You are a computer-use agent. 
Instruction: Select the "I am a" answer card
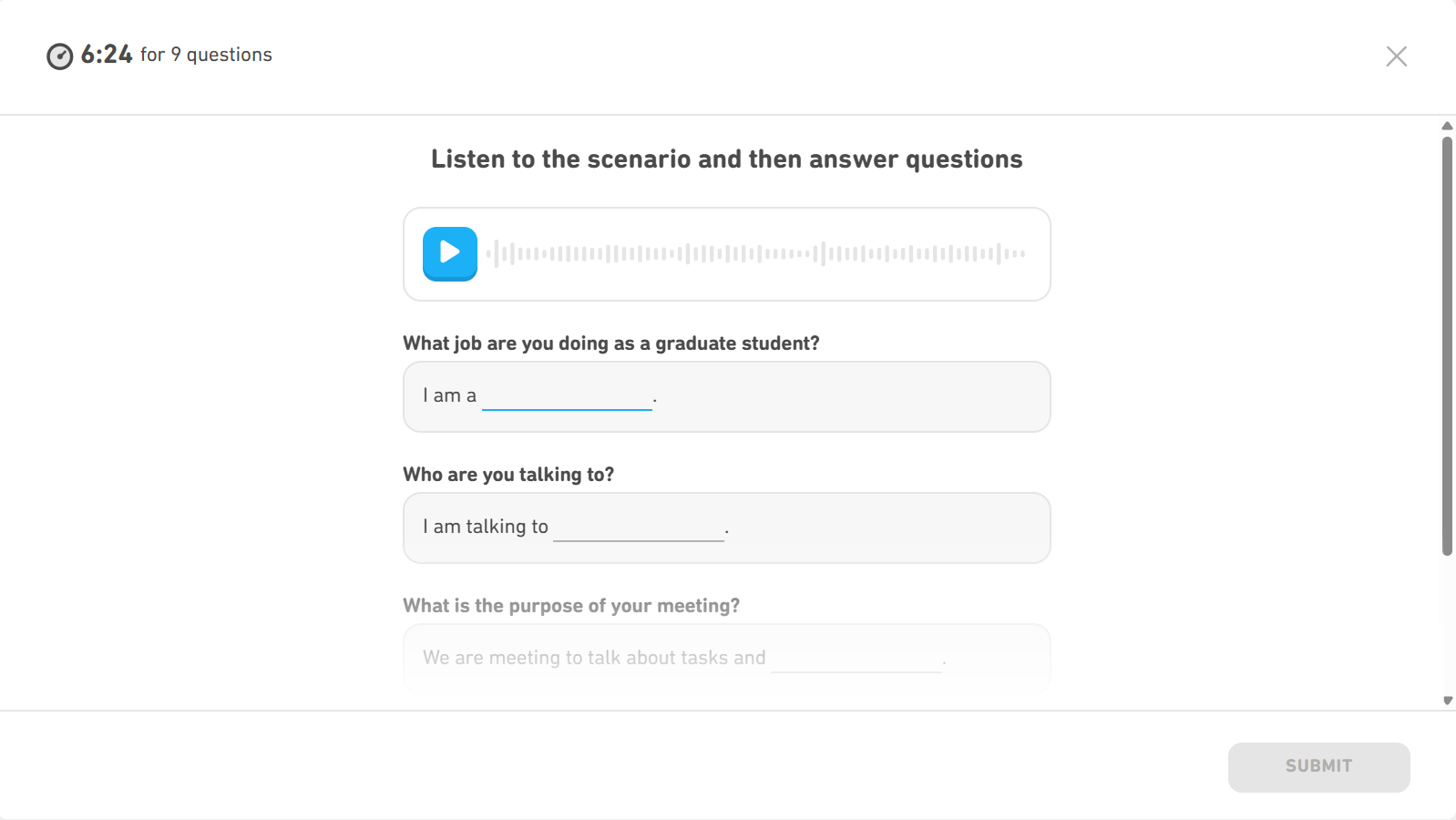(726, 396)
